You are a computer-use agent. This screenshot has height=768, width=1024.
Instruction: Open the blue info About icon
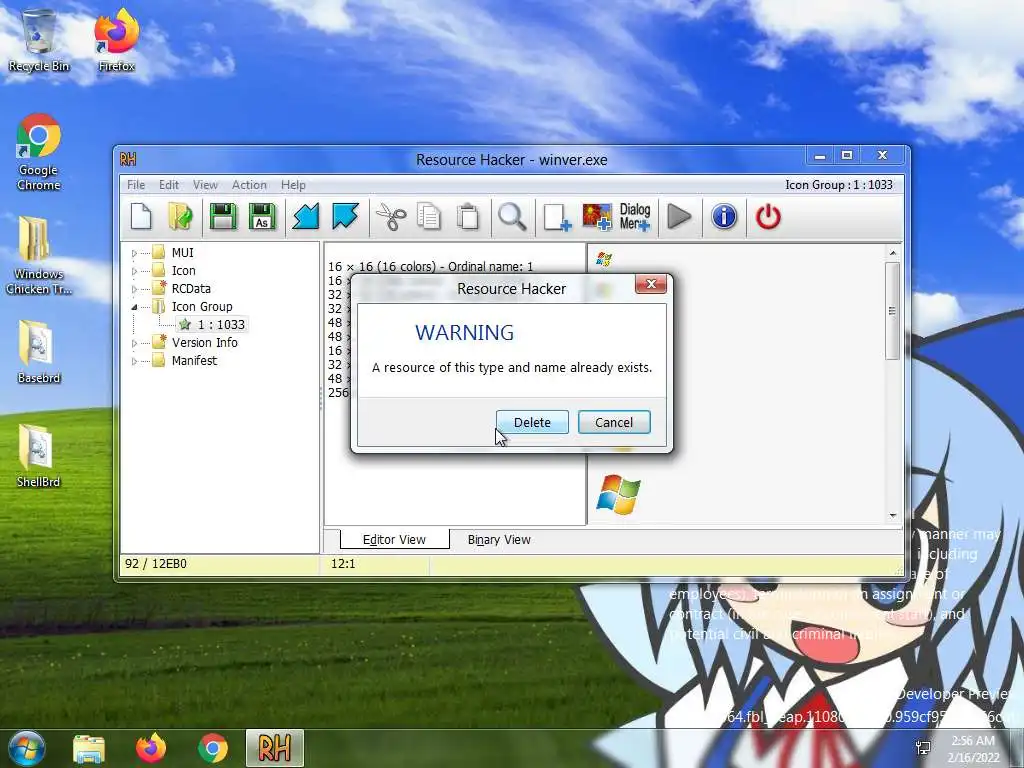(x=724, y=217)
